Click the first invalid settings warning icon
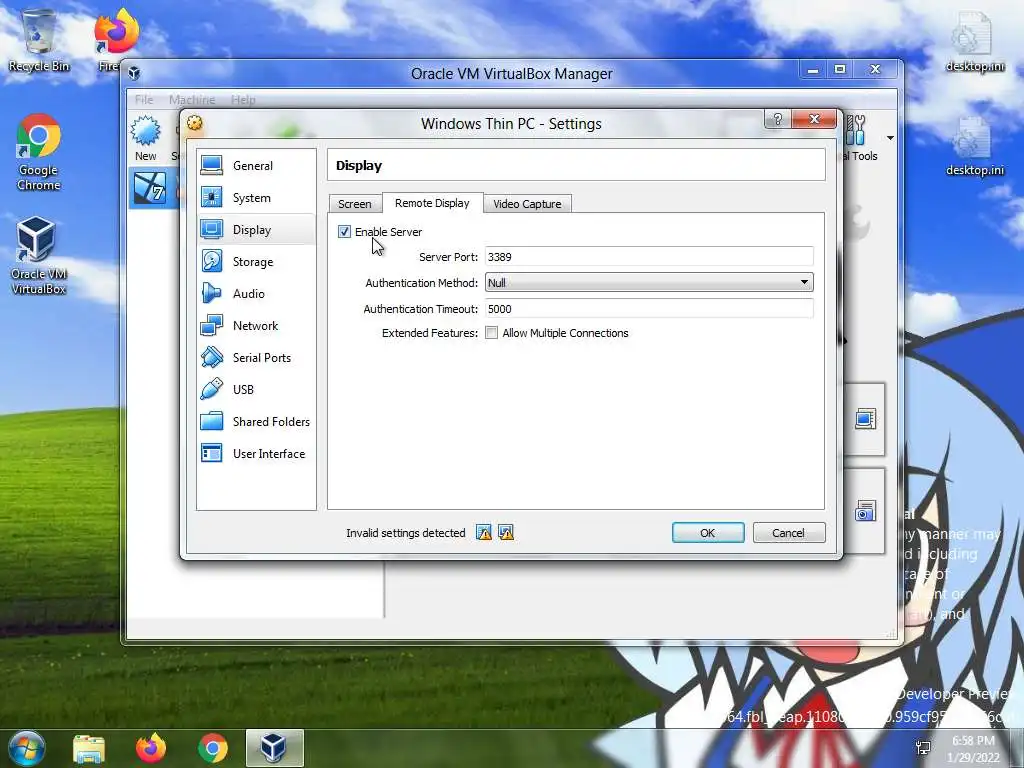Viewport: 1024px width, 768px height. tap(484, 533)
